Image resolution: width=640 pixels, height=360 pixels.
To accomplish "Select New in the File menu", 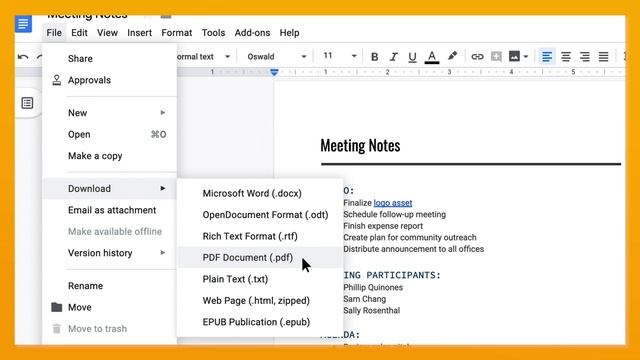I will [109, 113].
